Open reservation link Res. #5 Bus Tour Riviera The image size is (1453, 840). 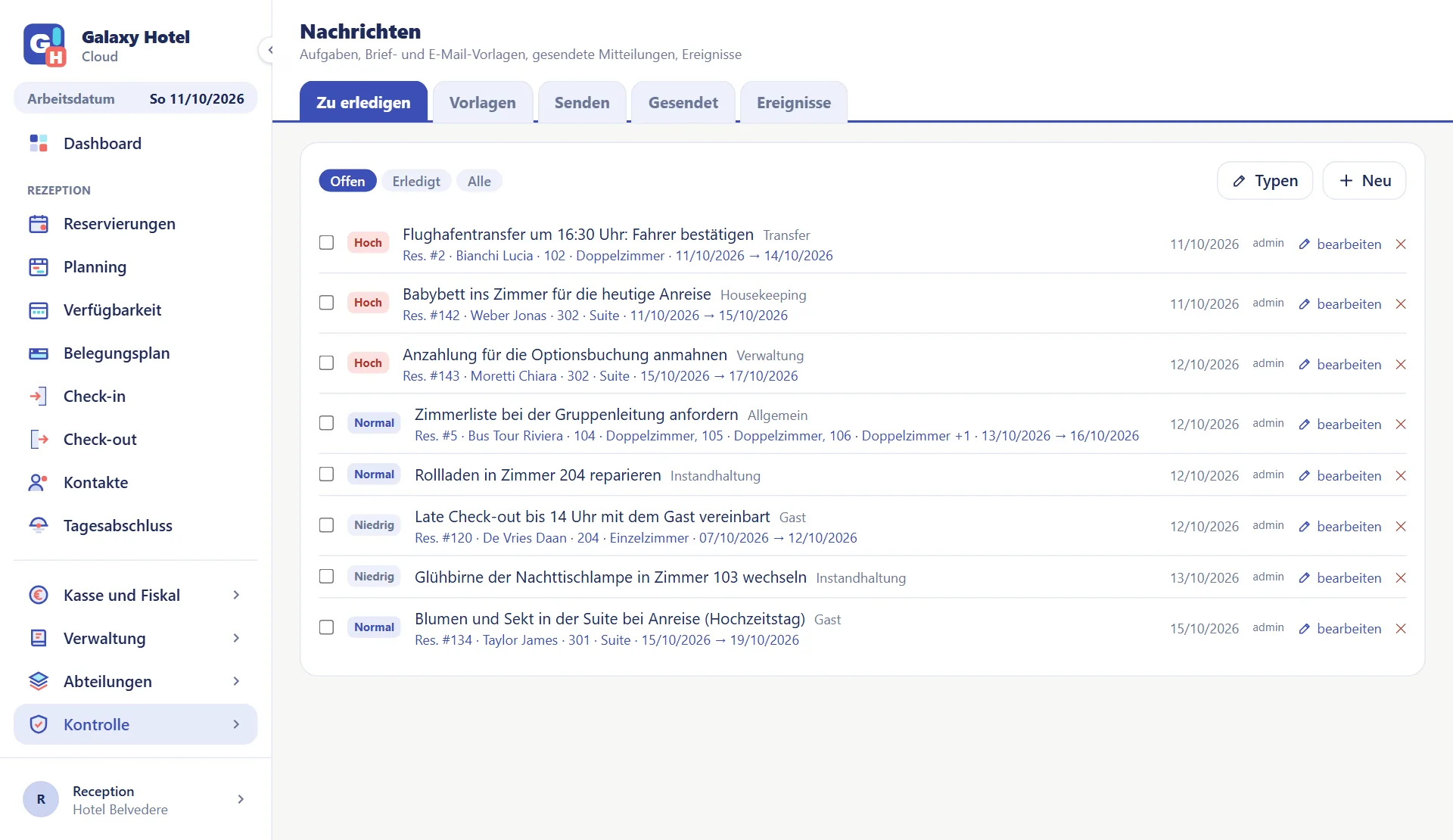[x=776, y=436]
